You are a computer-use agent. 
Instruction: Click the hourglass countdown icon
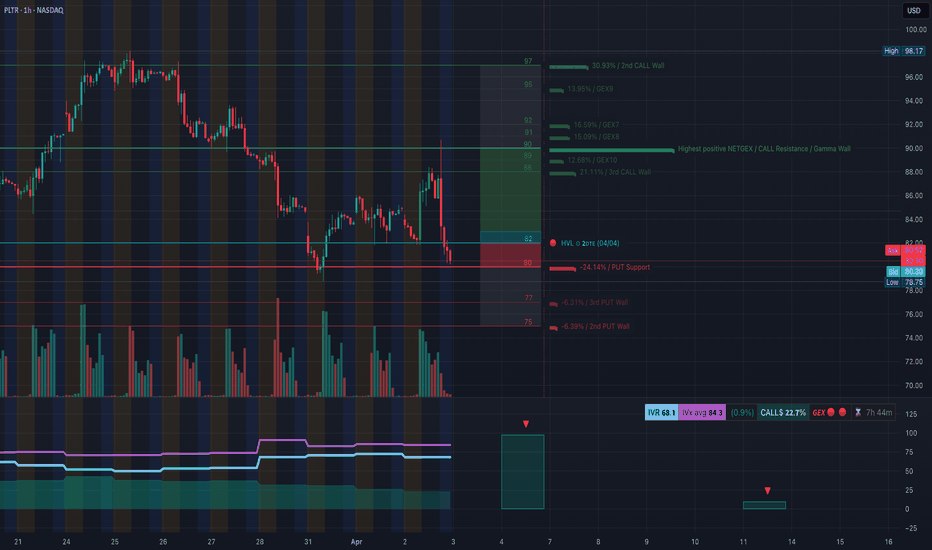tap(858, 412)
